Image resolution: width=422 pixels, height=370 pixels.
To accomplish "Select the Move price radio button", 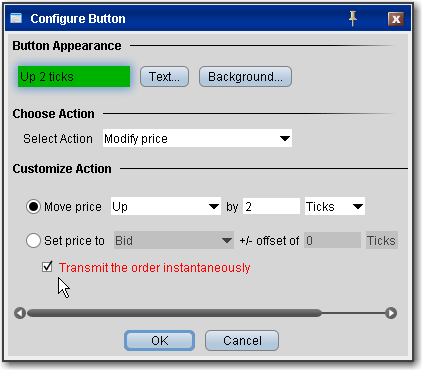I will tap(33, 207).
